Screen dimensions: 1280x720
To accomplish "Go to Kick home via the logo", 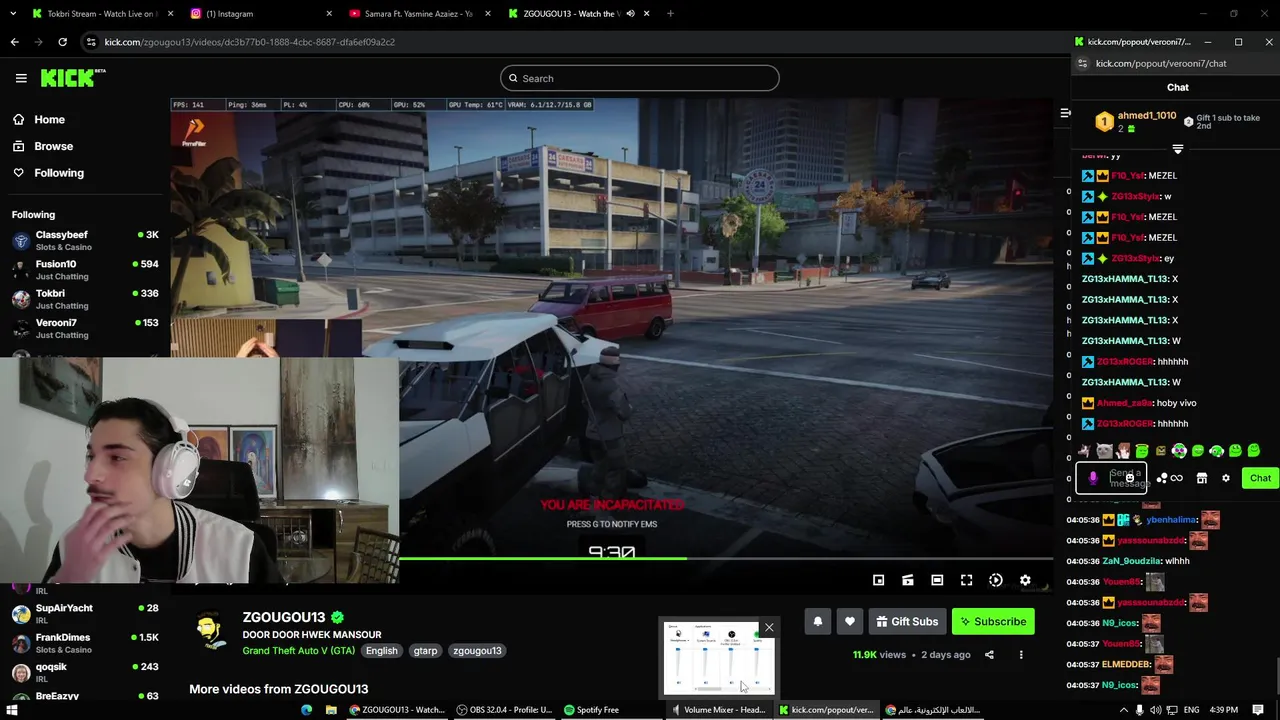I will coord(73,78).
